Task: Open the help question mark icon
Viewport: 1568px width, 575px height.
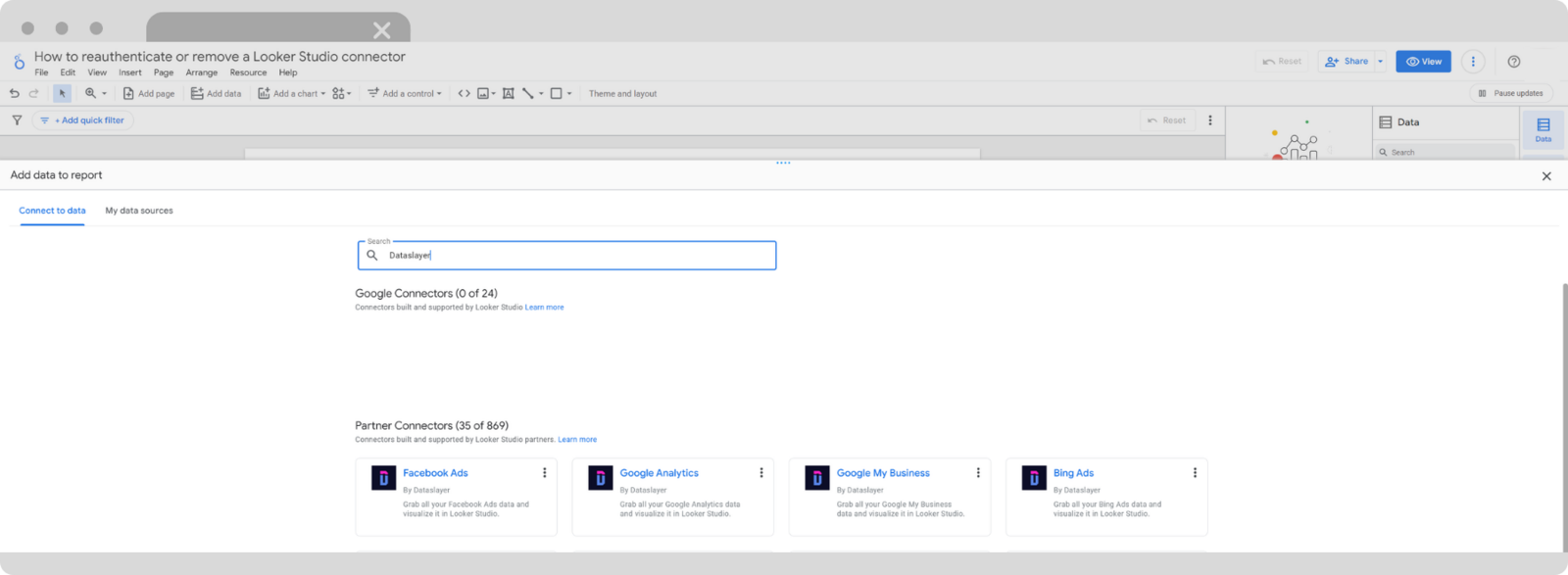Action: 1514,62
